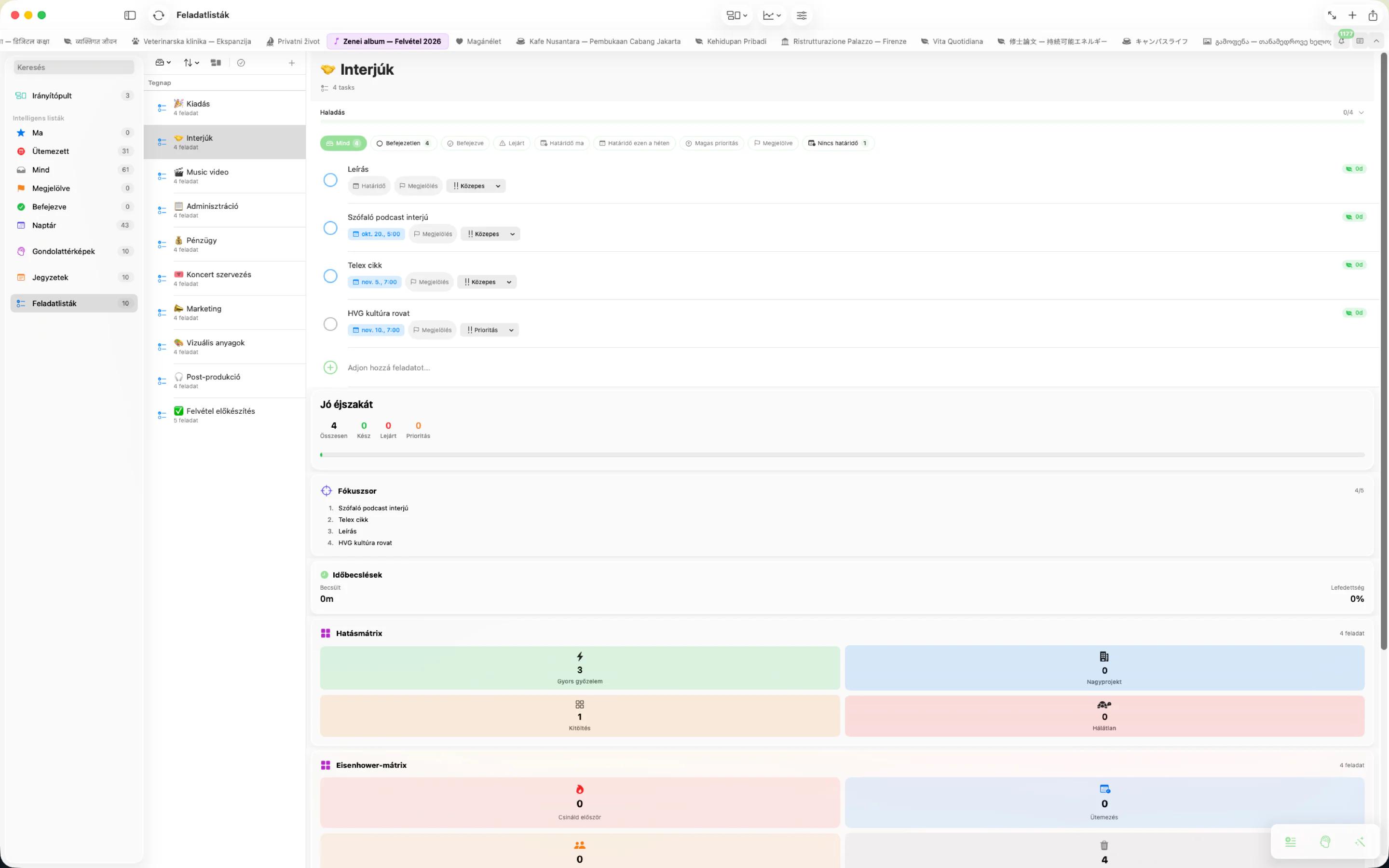Mark Telex cikk task as complete
The height and width of the screenshot is (868, 1389).
coord(330,276)
